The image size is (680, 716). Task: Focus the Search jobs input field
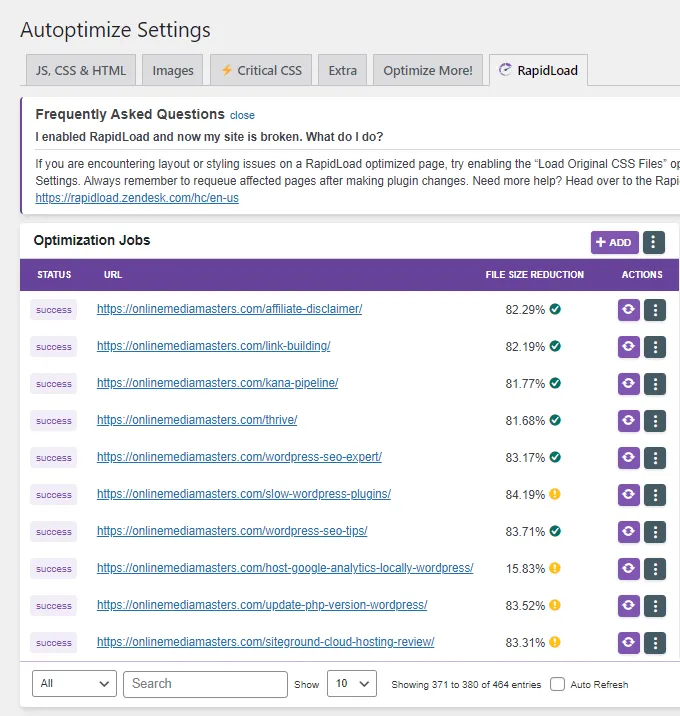205,684
